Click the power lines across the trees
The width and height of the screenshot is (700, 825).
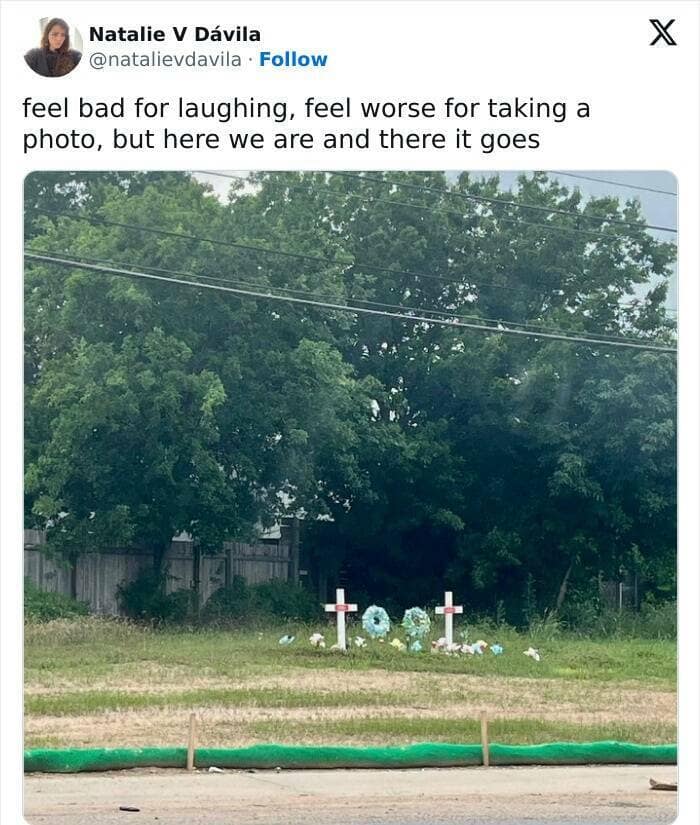pyautogui.click(x=351, y=300)
